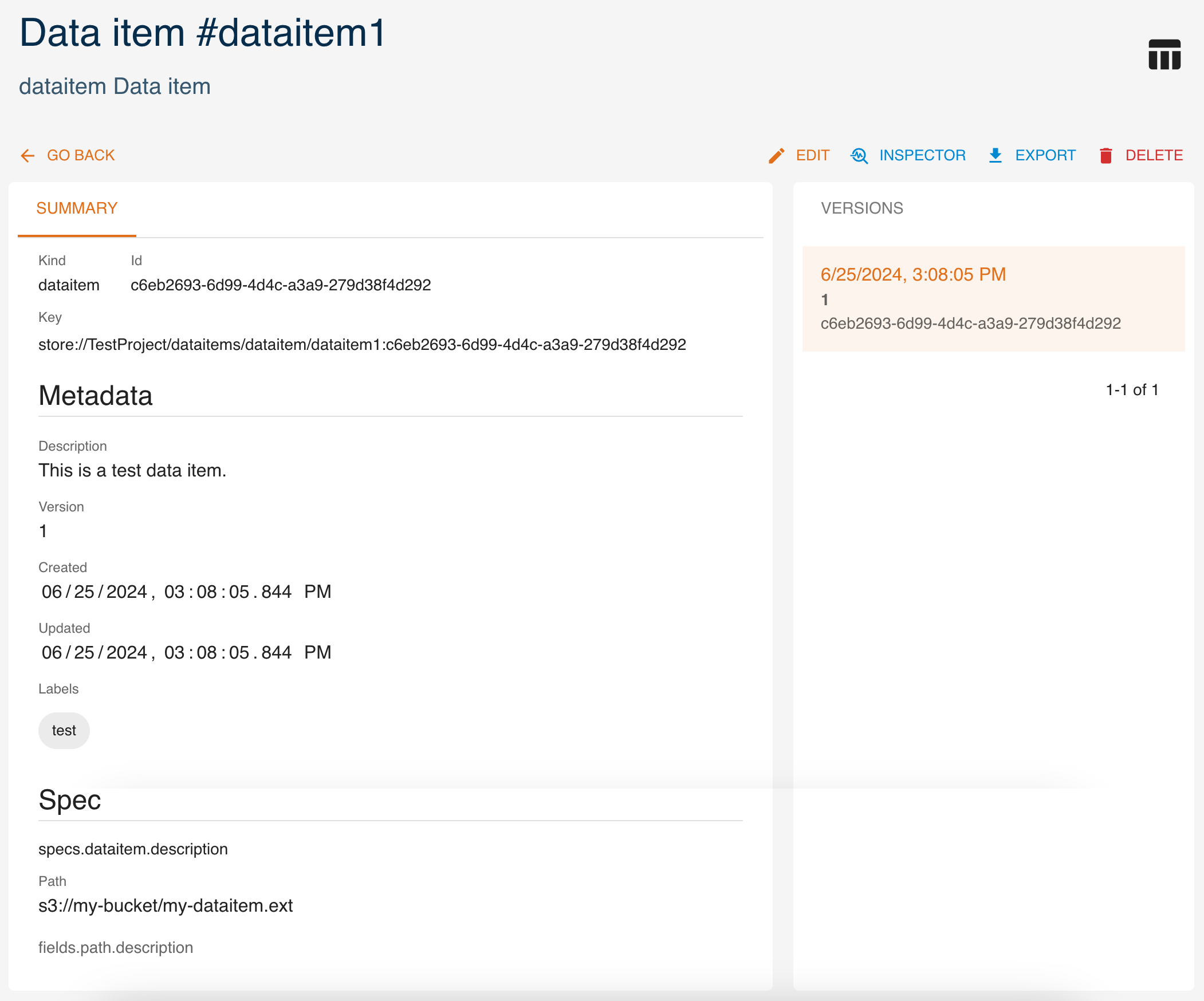
Task: Click the path s3://my-bucket/my-dataitem.ext
Action: click(x=166, y=906)
